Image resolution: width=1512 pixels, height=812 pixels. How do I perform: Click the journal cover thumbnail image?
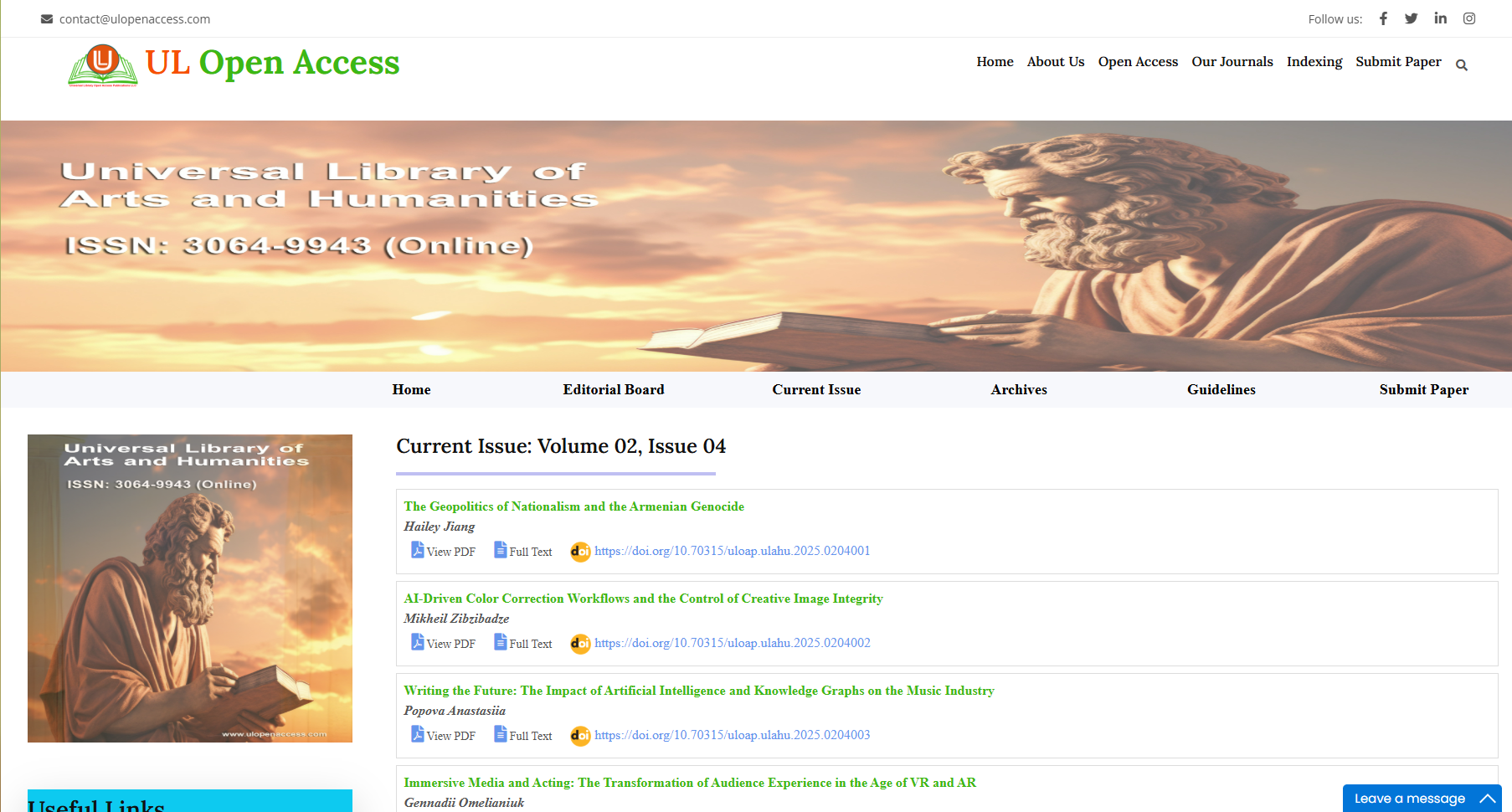(x=190, y=588)
